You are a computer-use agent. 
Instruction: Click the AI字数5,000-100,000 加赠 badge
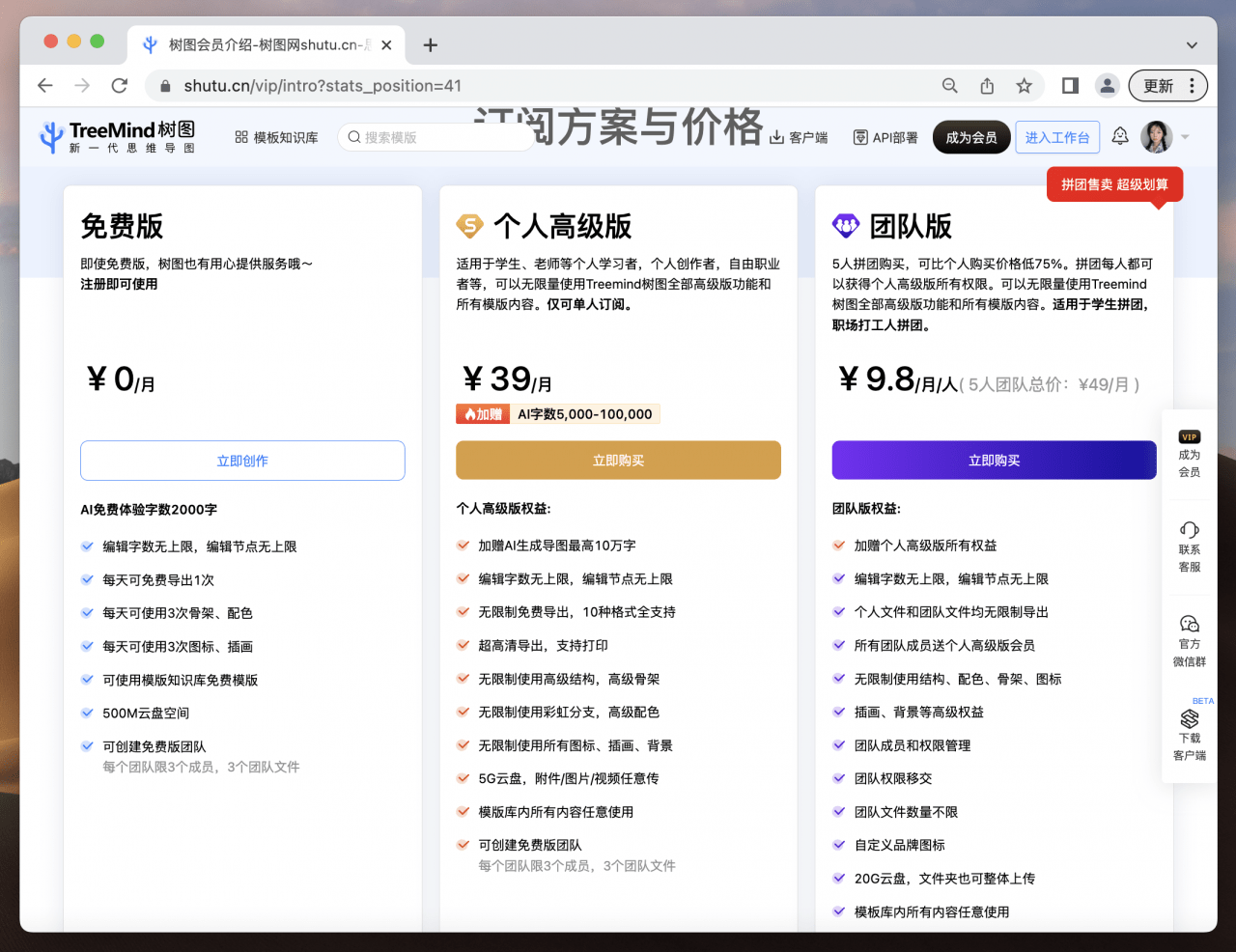point(557,413)
